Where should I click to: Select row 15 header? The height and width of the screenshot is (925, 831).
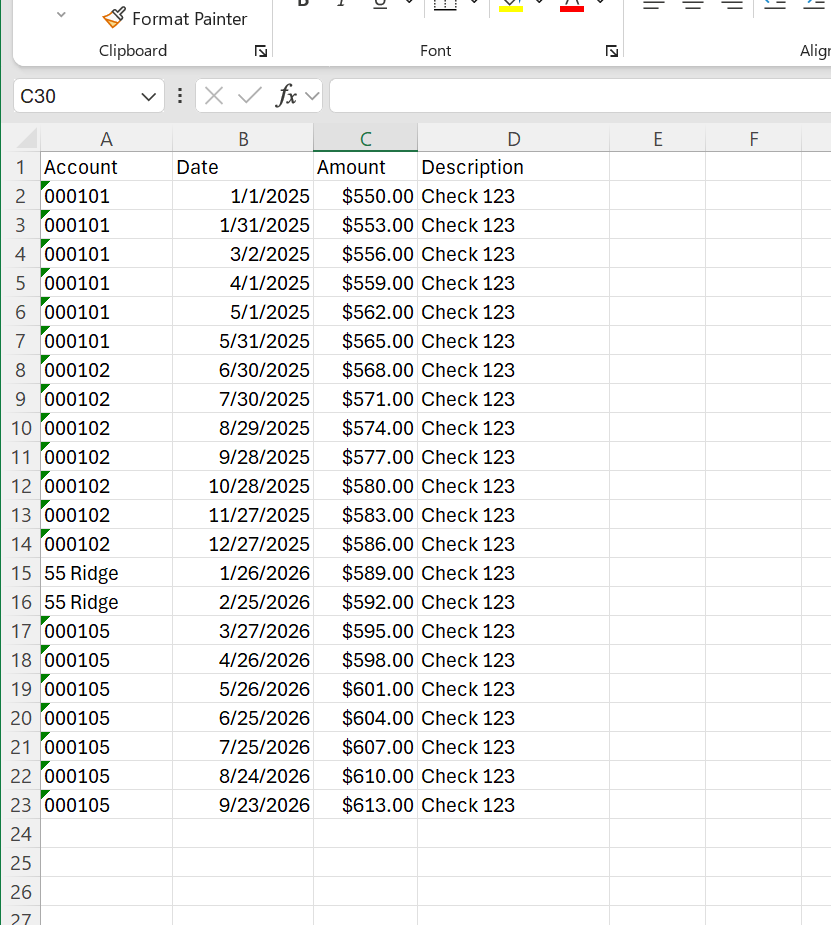click(x=21, y=573)
